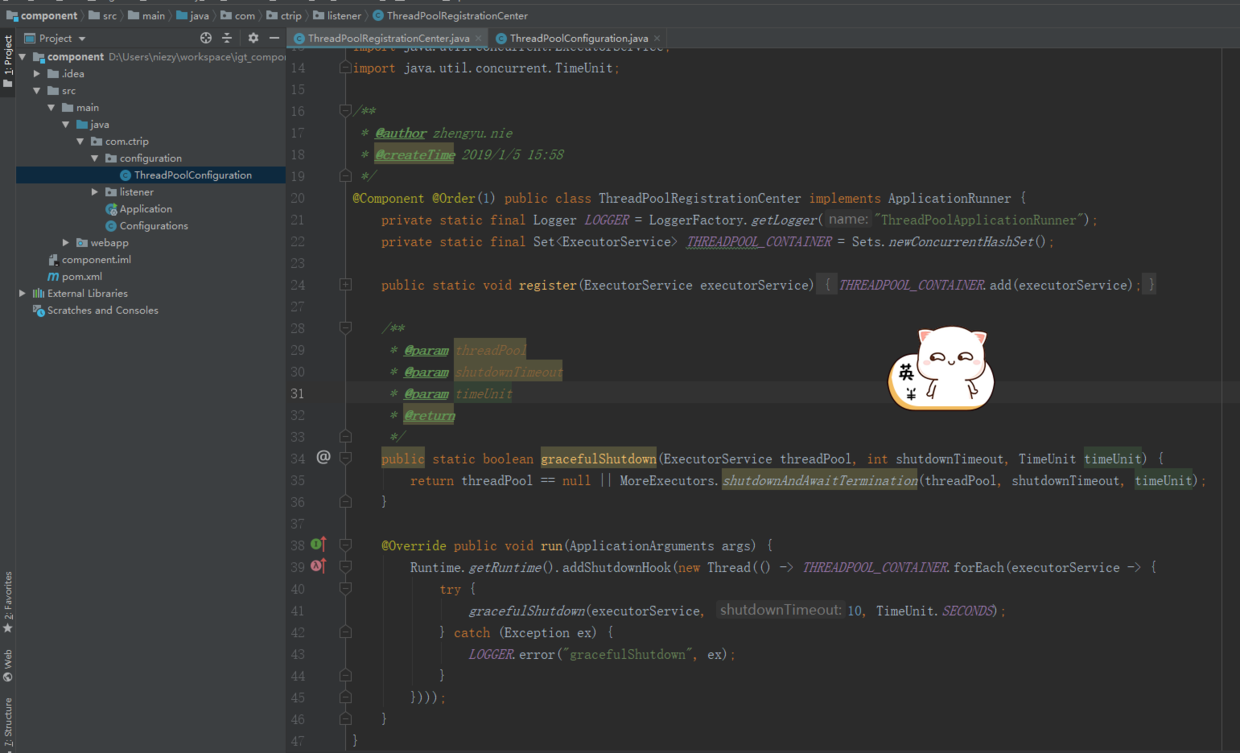Click the gracefulShutdown method name on line 34
This screenshot has height=753, width=1240.
pyautogui.click(x=598, y=459)
